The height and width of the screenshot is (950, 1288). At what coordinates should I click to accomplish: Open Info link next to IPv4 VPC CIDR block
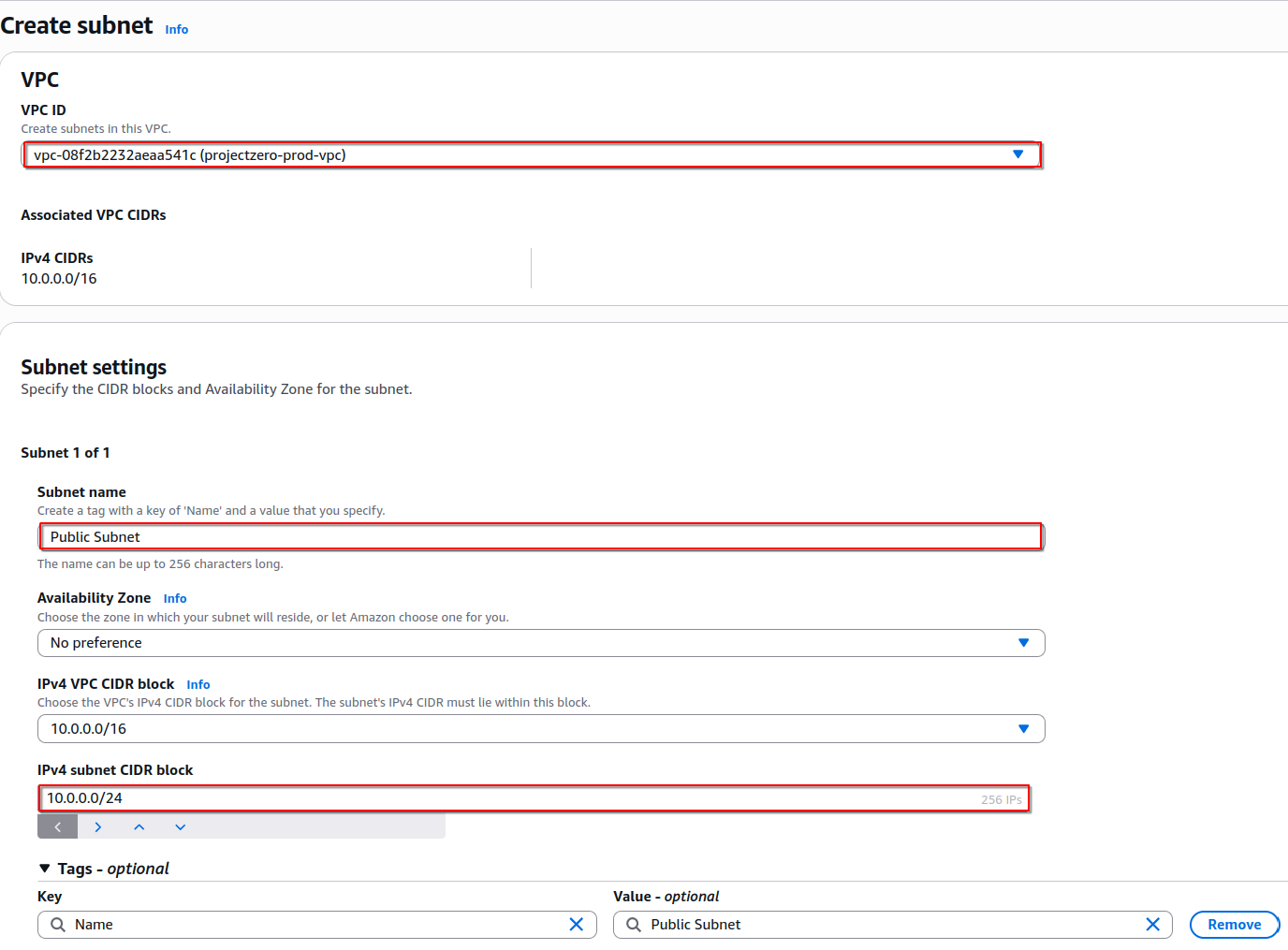coord(198,684)
